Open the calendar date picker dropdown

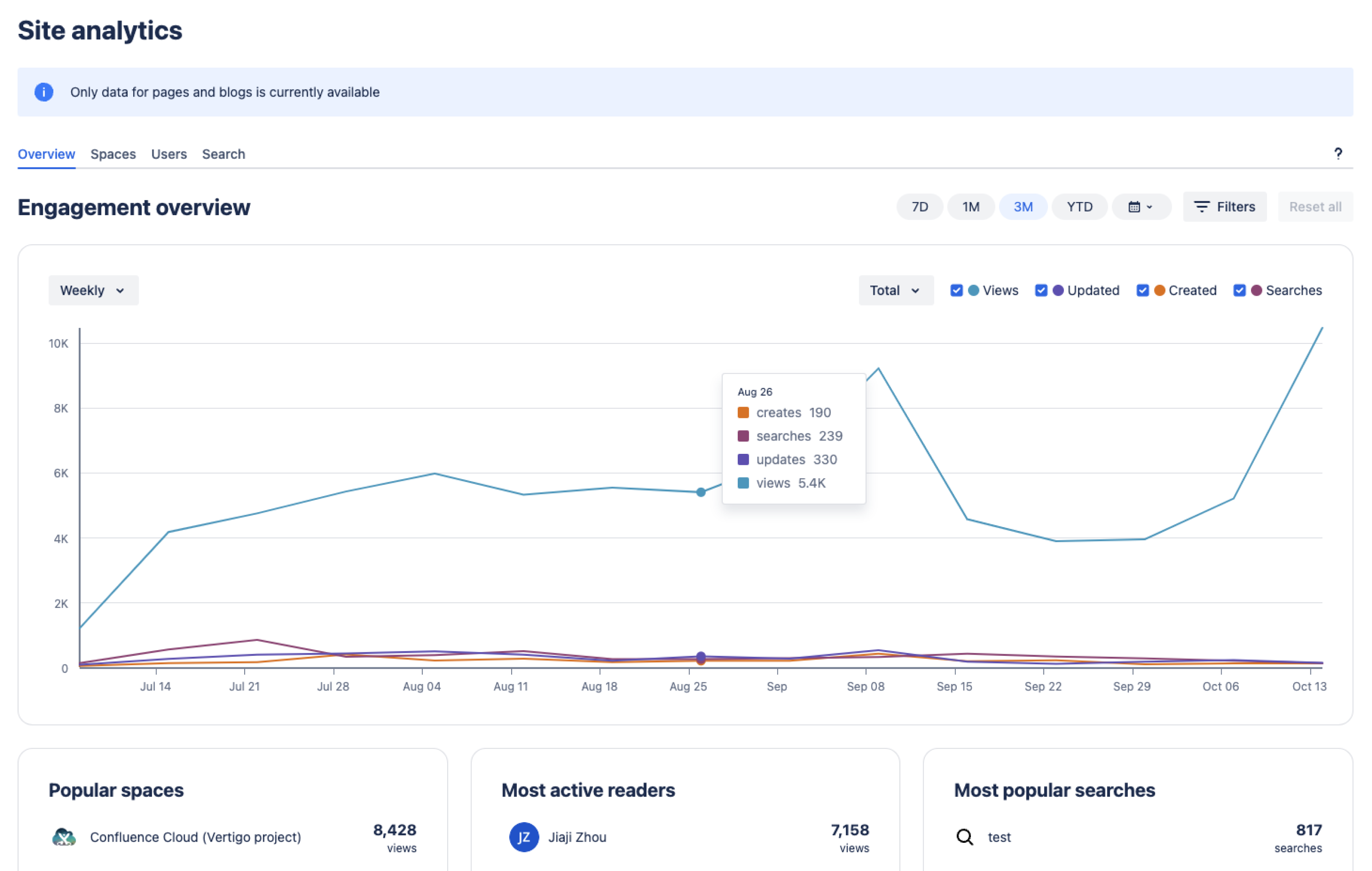pyautogui.click(x=1139, y=207)
